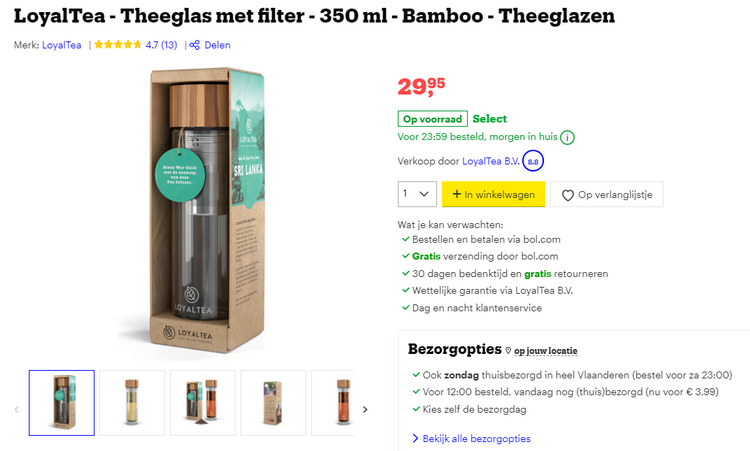Open seller LoyalTea B.V. link
750x451 pixels.
(490, 161)
